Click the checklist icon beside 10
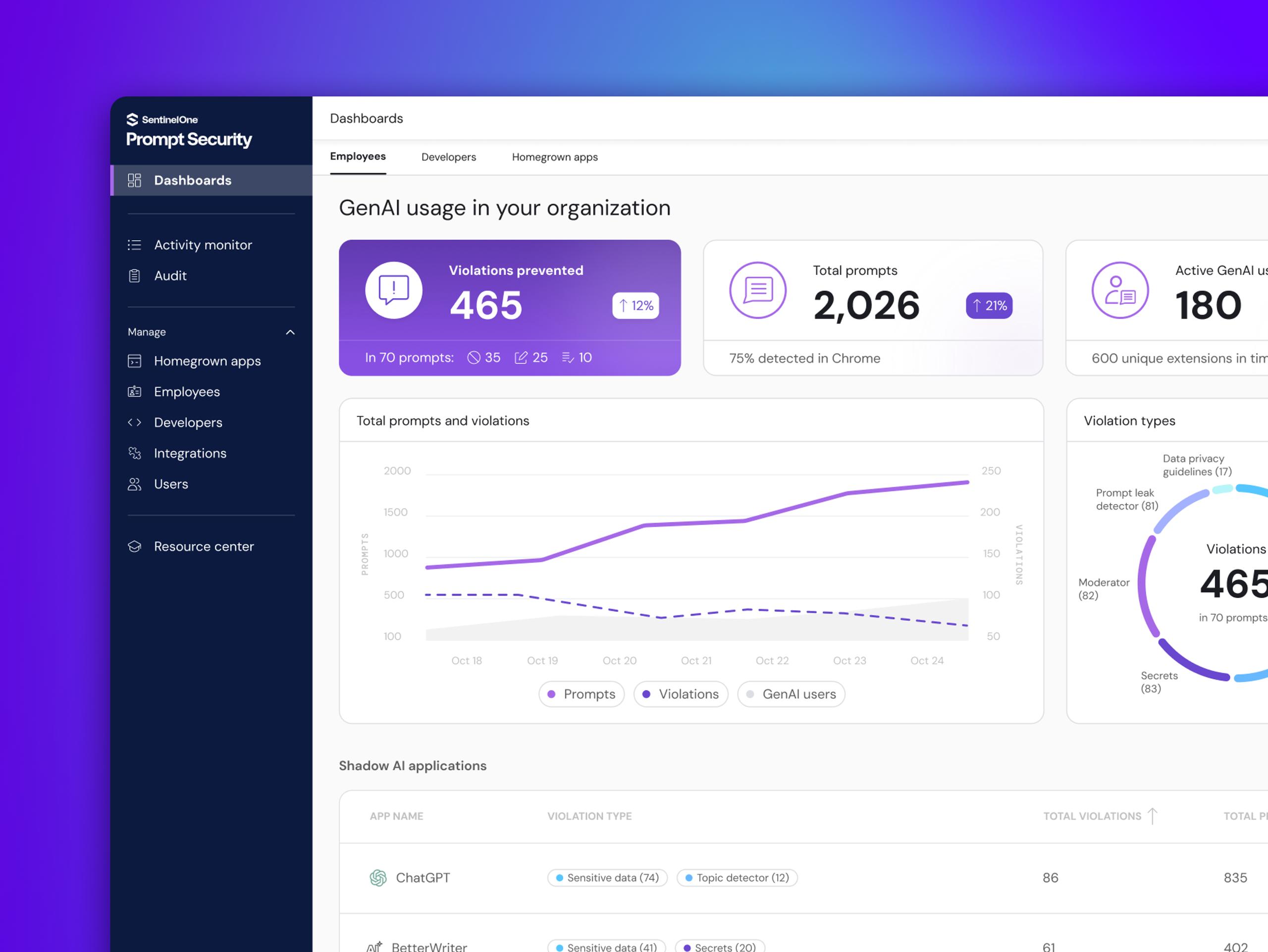 tap(568, 358)
